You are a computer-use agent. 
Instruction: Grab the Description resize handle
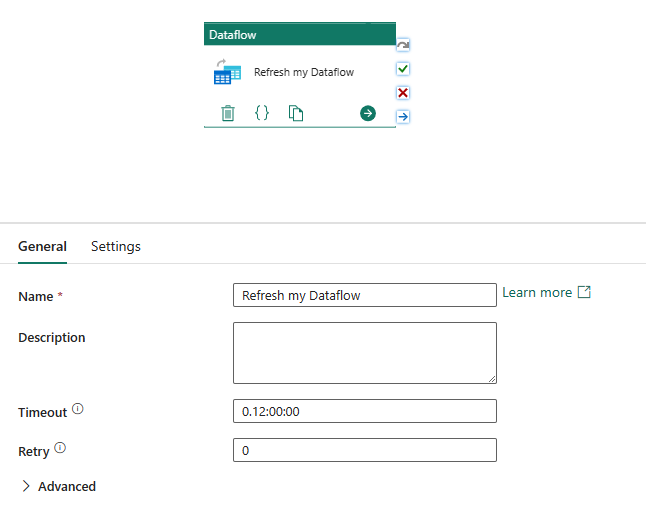pyautogui.click(x=492, y=379)
